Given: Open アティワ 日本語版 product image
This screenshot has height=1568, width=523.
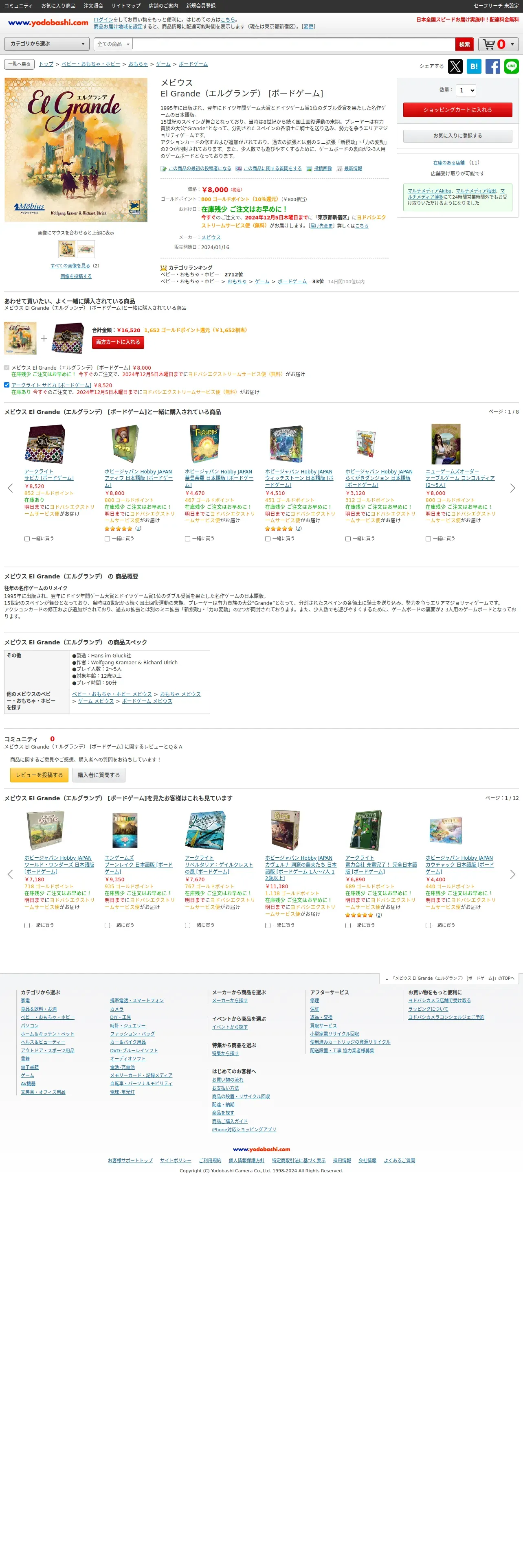Looking at the screenshot, I should click(x=125, y=445).
